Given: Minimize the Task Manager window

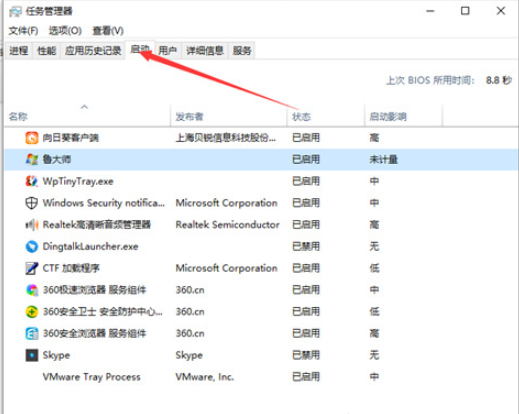Looking at the screenshot, I should [x=430, y=11].
